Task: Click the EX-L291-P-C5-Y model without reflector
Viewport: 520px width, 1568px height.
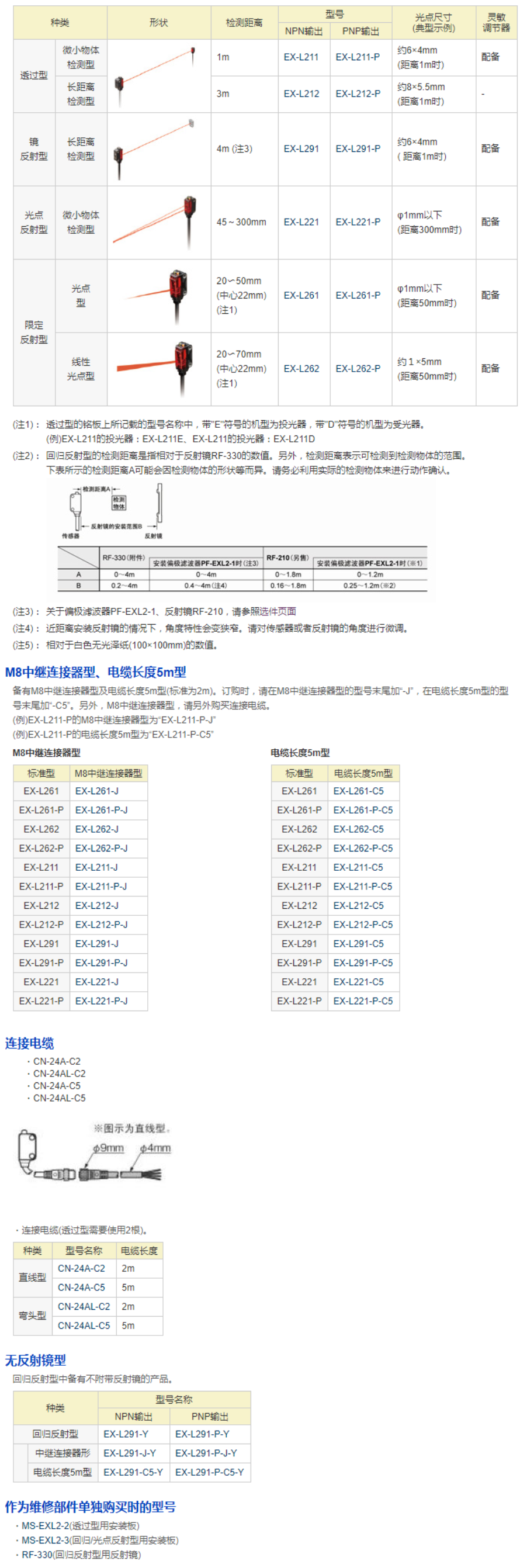Action: [209, 1472]
